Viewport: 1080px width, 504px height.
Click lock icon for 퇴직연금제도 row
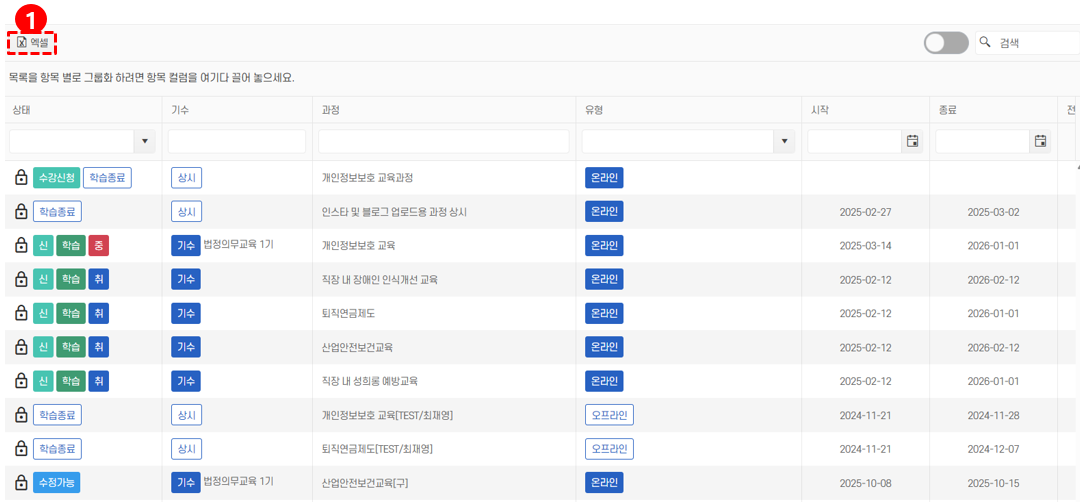pos(21,314)
